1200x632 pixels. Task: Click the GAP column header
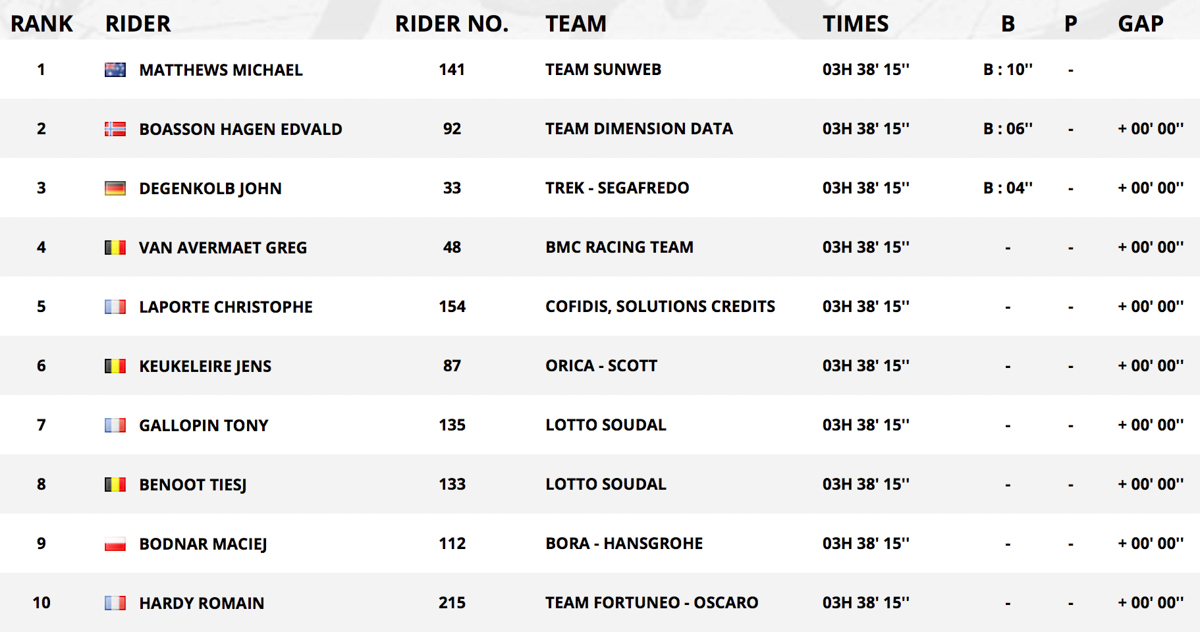pyautogui.click(x=1141, y=23)
